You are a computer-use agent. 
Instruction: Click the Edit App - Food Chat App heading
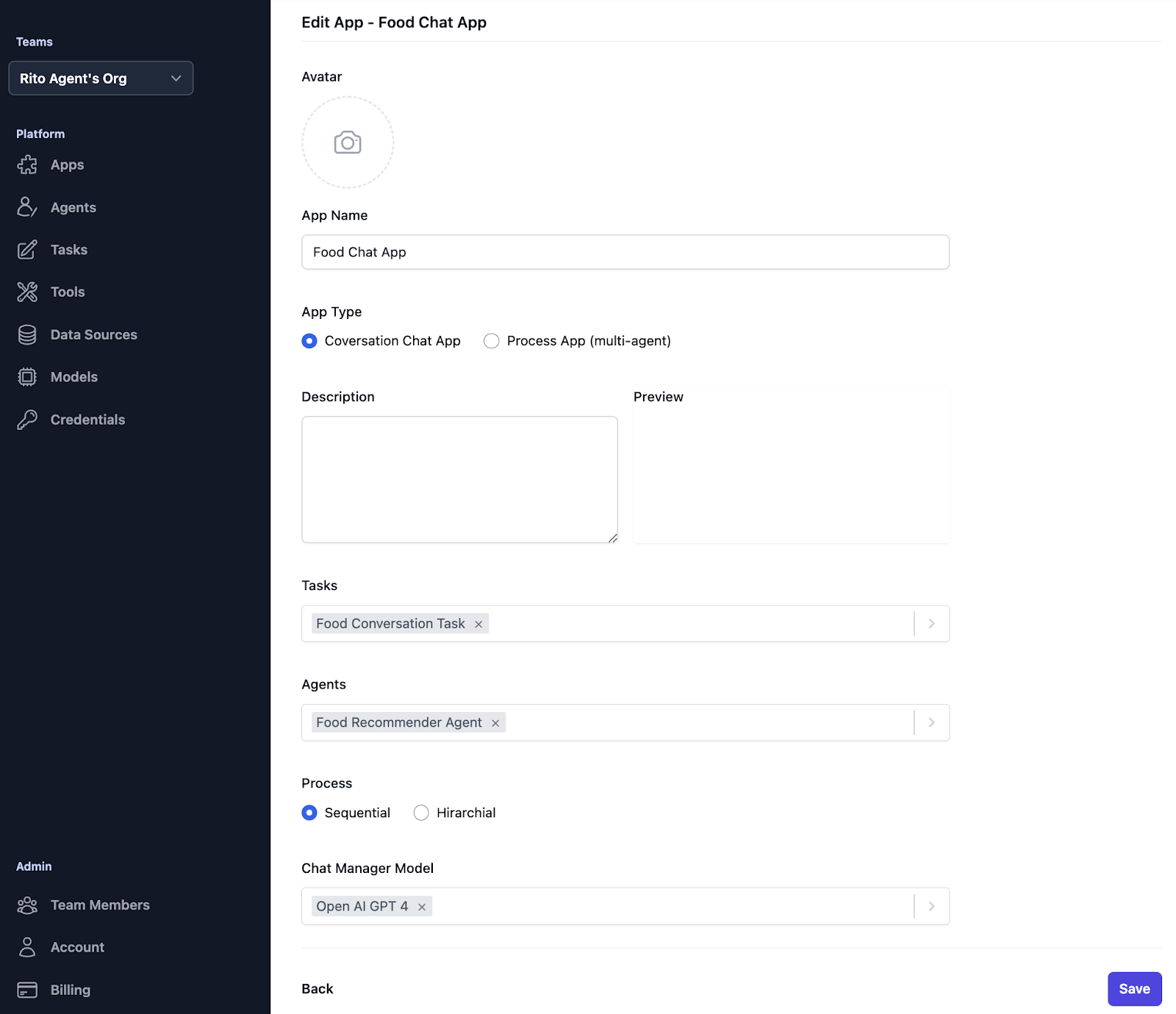[394, 22]
